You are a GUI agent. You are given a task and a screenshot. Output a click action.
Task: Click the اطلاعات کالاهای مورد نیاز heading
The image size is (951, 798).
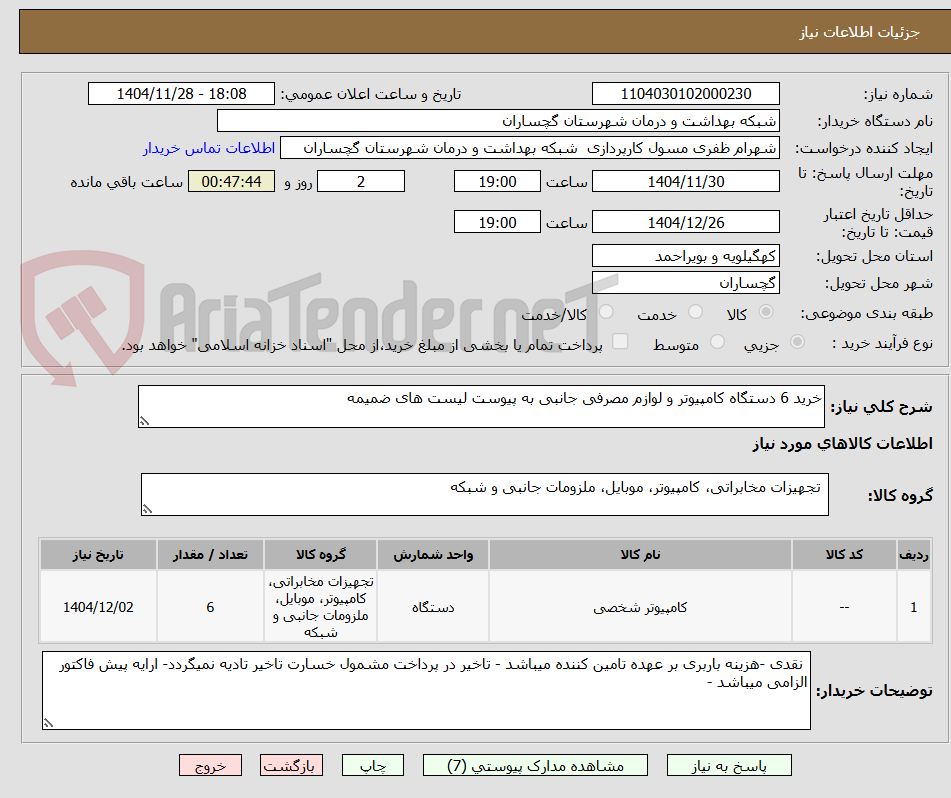(842, 444)
